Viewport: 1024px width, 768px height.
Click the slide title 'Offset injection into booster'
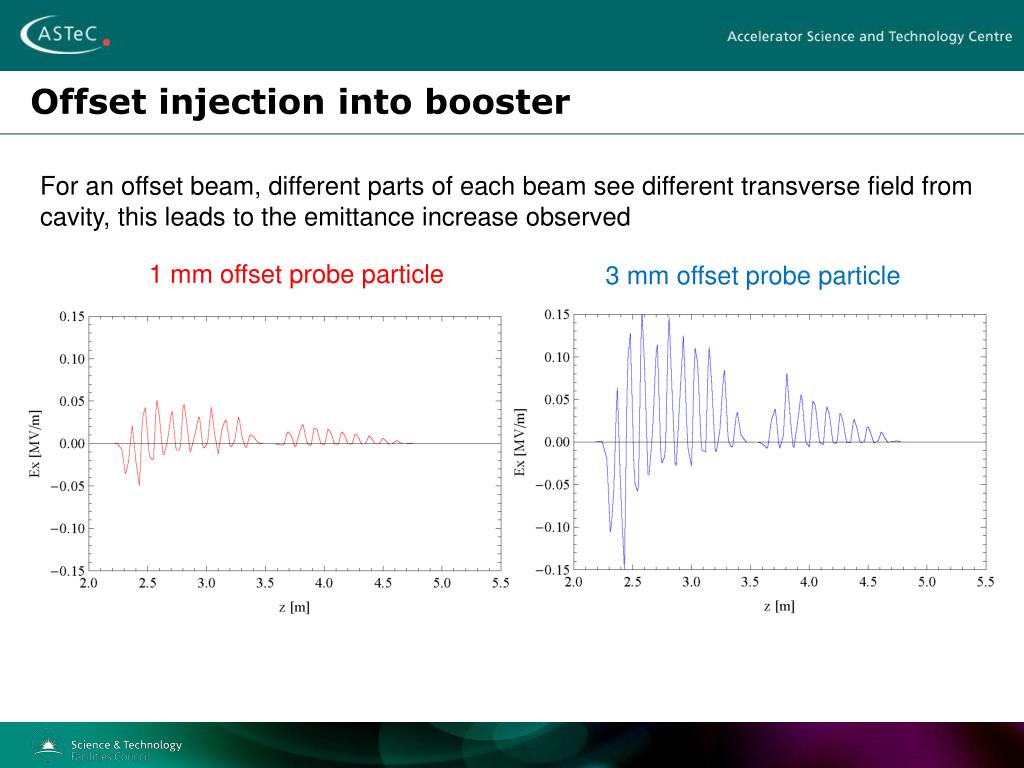click(x=300, y=102)
